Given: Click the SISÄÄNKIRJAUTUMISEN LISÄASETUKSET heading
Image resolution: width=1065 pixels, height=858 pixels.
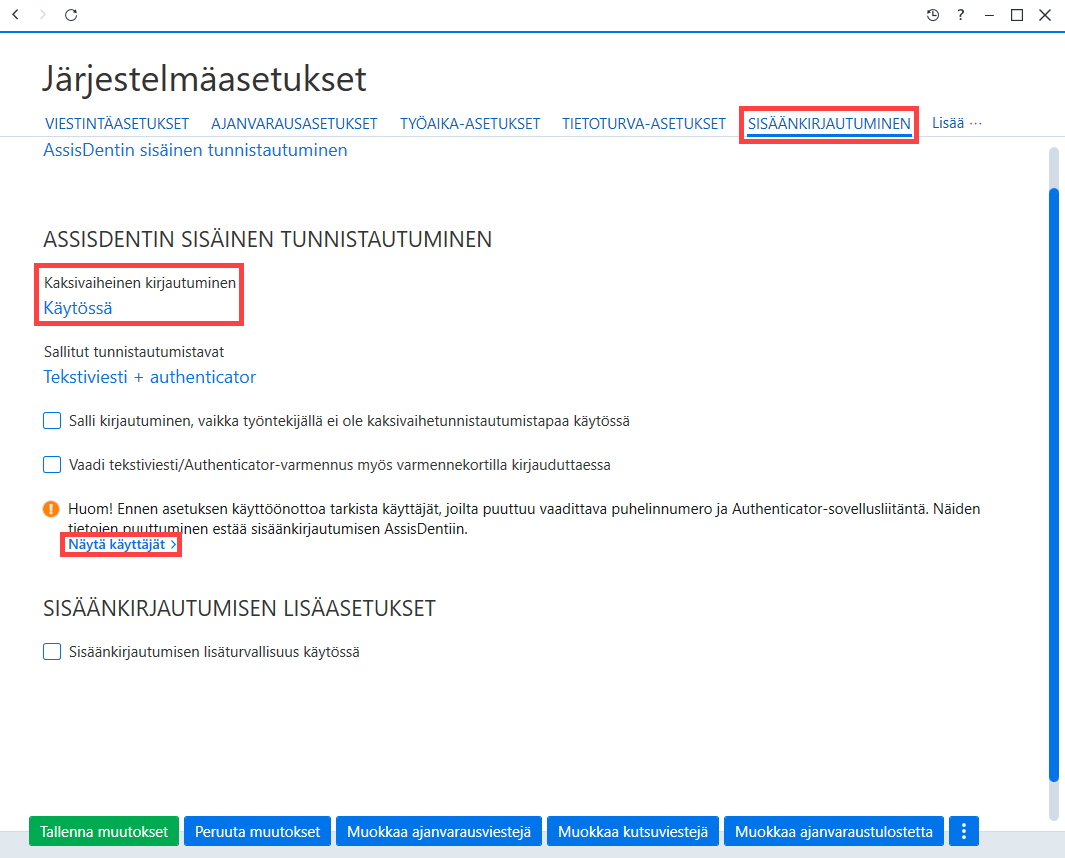Looking at the screenshot, I should tap(239, 608).
